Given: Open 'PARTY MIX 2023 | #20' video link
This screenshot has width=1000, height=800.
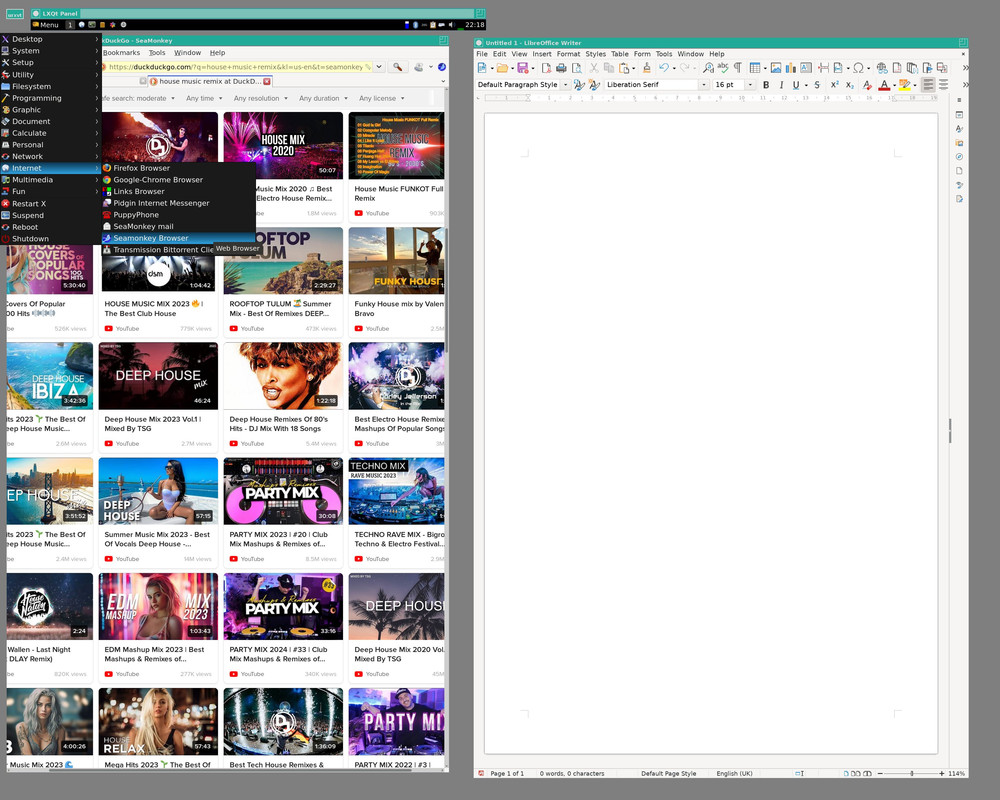Looking at the screenshot, I should [279, 539].
